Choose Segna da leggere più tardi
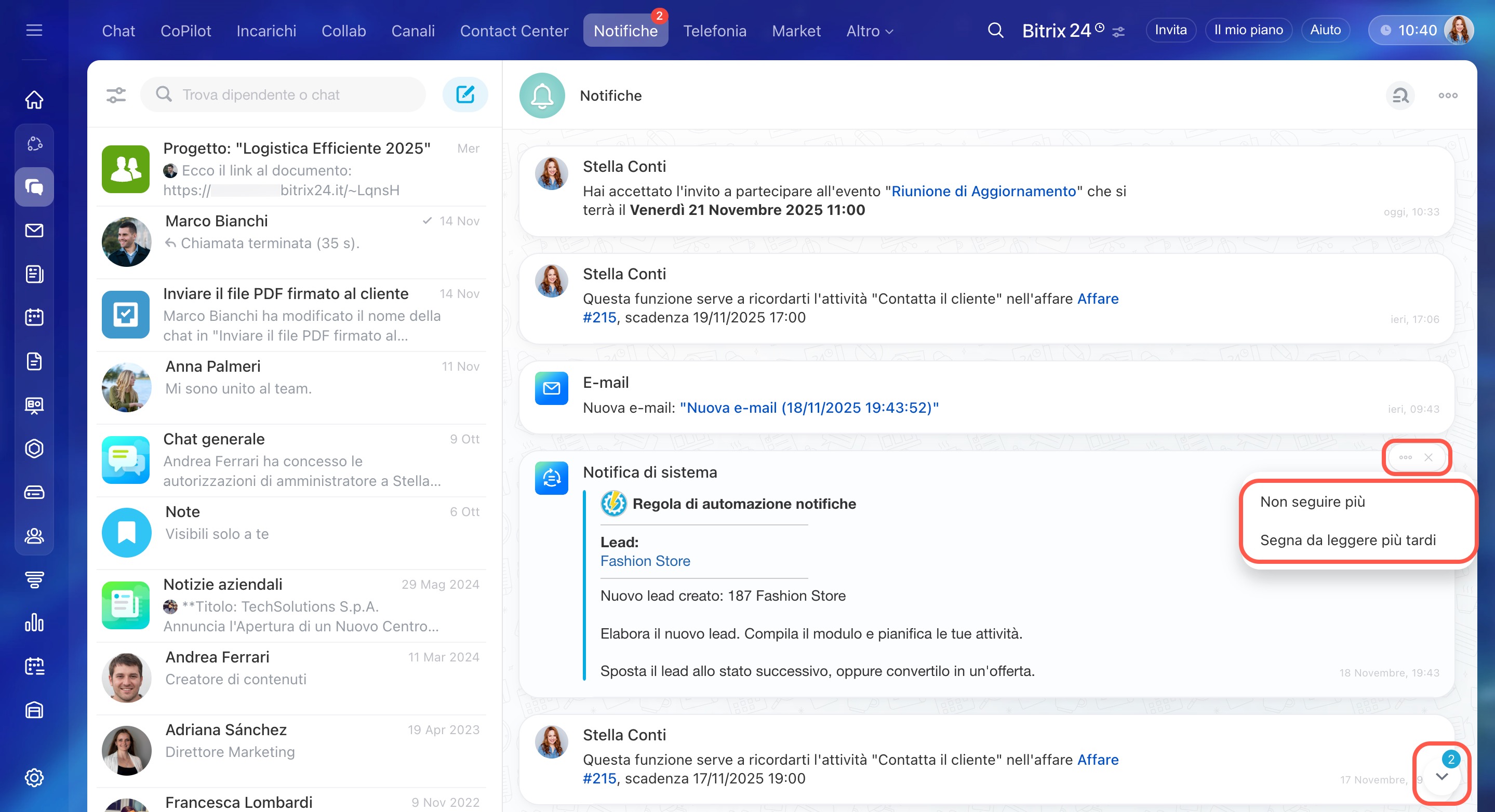The width and height of the screenshot is (1495, 812). click(1347, 540)
